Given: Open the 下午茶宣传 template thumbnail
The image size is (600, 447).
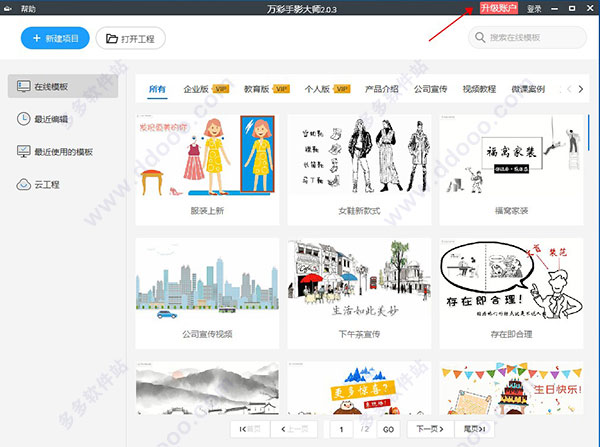Looking at the screenshot, I should click(x=359, y=279).
